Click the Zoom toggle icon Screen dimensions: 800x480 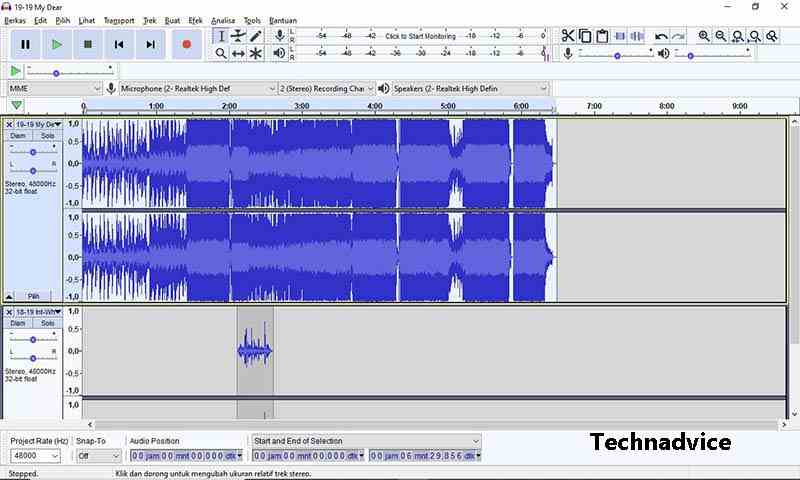772,36
